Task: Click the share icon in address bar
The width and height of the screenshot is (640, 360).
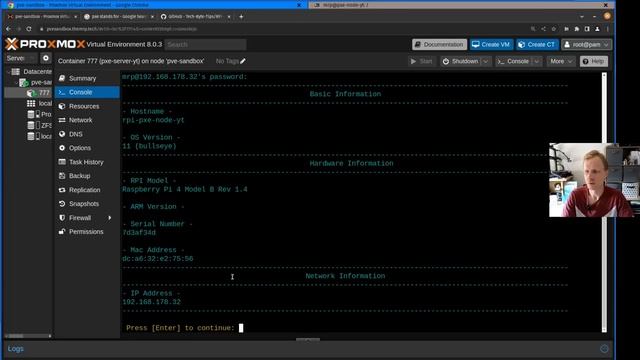Action: pos(544,29)
